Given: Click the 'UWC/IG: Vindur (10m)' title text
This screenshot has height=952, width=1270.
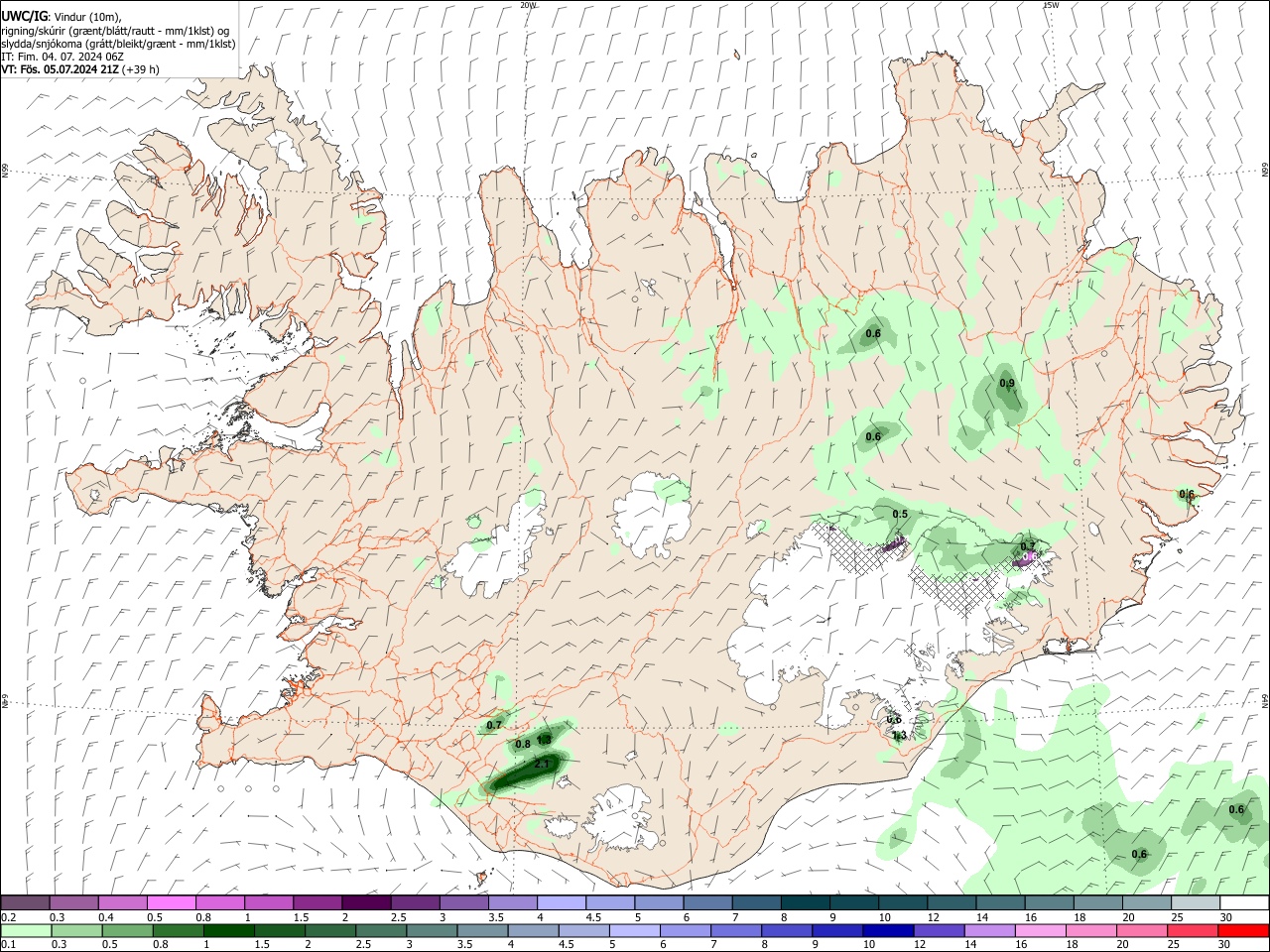Looking at the screenshot, I should [x=62, y=18].
